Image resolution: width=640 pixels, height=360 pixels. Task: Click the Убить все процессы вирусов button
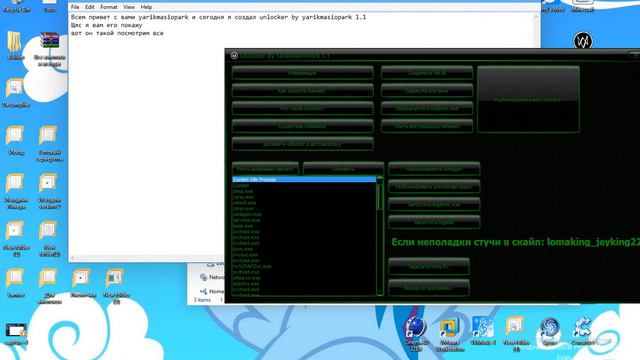[427, 126]
